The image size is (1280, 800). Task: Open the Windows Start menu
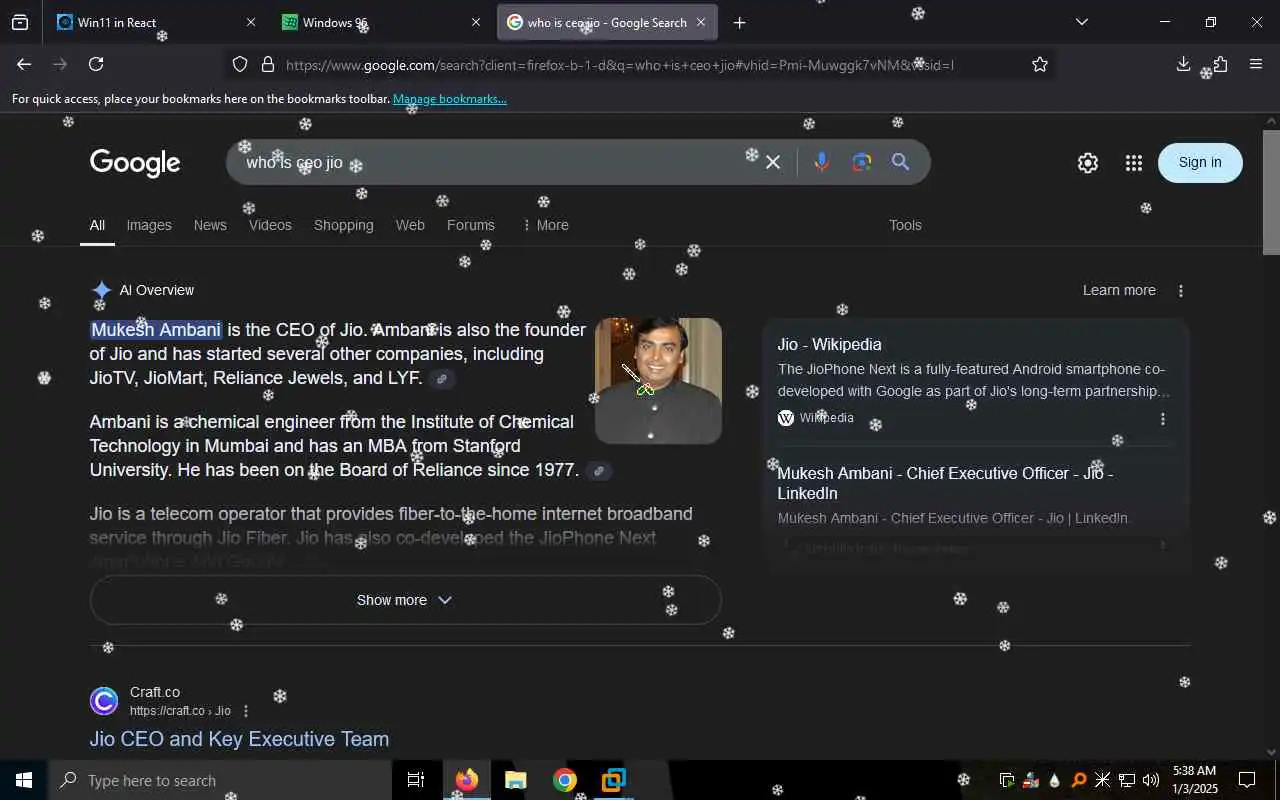(24, 780)
